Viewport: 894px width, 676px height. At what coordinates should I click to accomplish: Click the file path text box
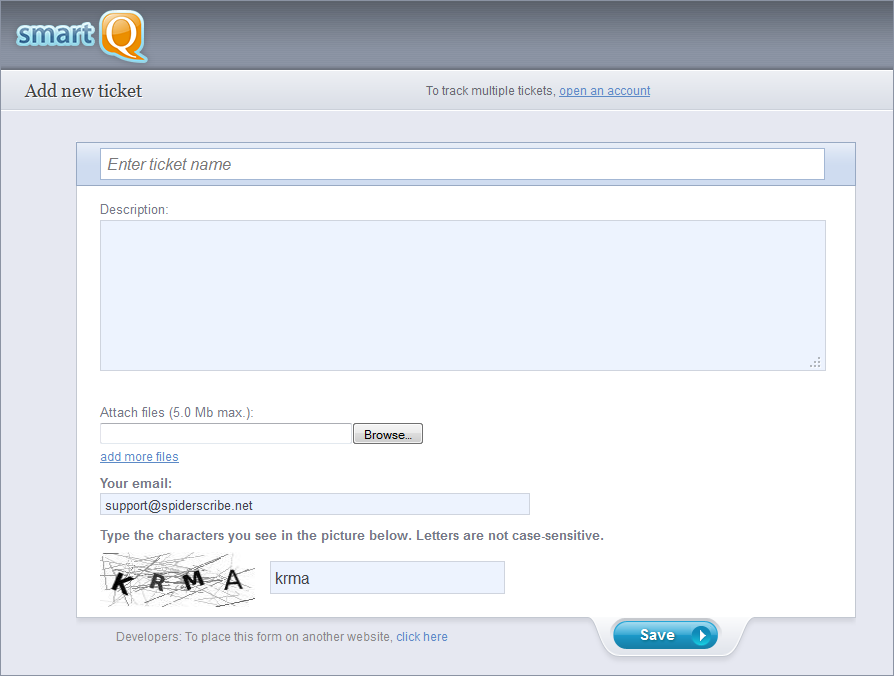(x=225, y=434)
